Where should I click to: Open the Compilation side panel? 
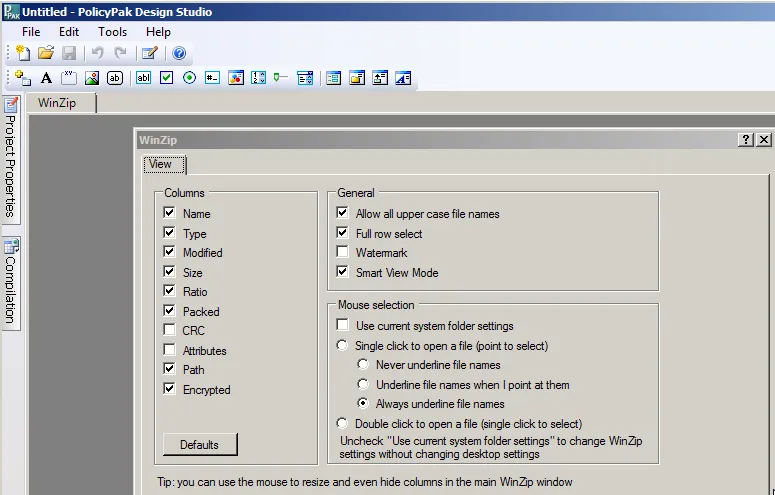point(11,282)
